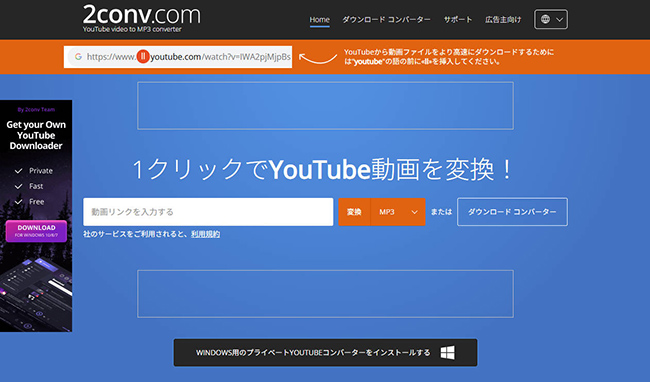Click the Windows logo icon in bottom banner
This screenshot has width=650, height=382.
point(447,353)
